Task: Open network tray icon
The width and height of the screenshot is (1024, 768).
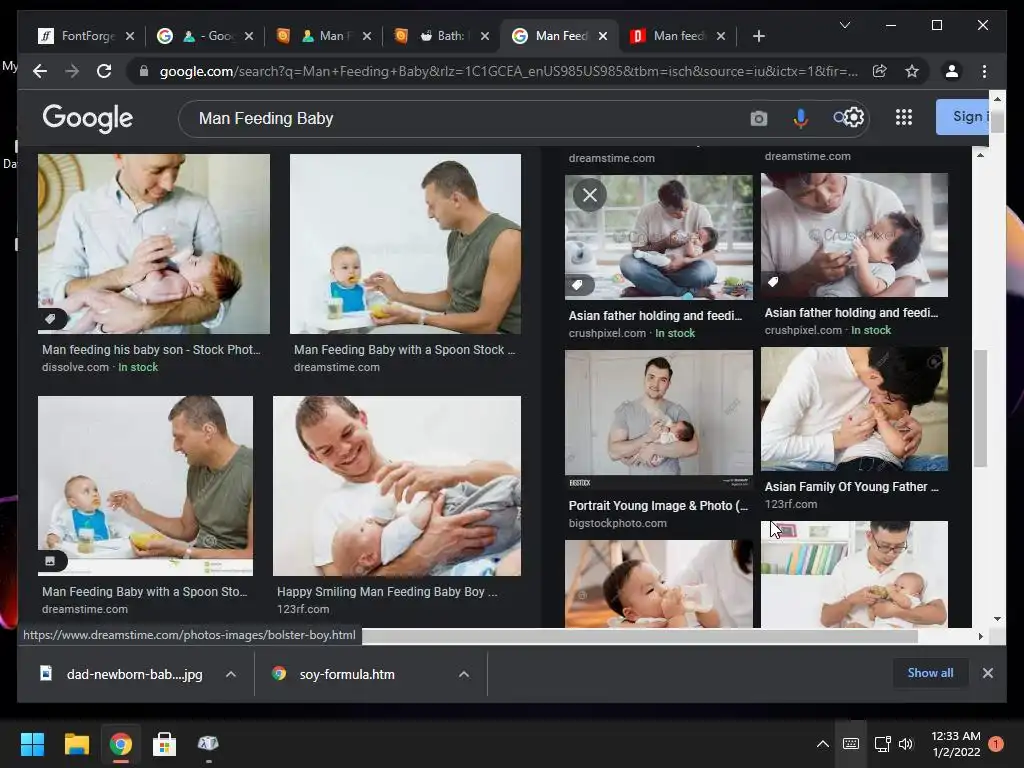Action: [x=882, y=744]
